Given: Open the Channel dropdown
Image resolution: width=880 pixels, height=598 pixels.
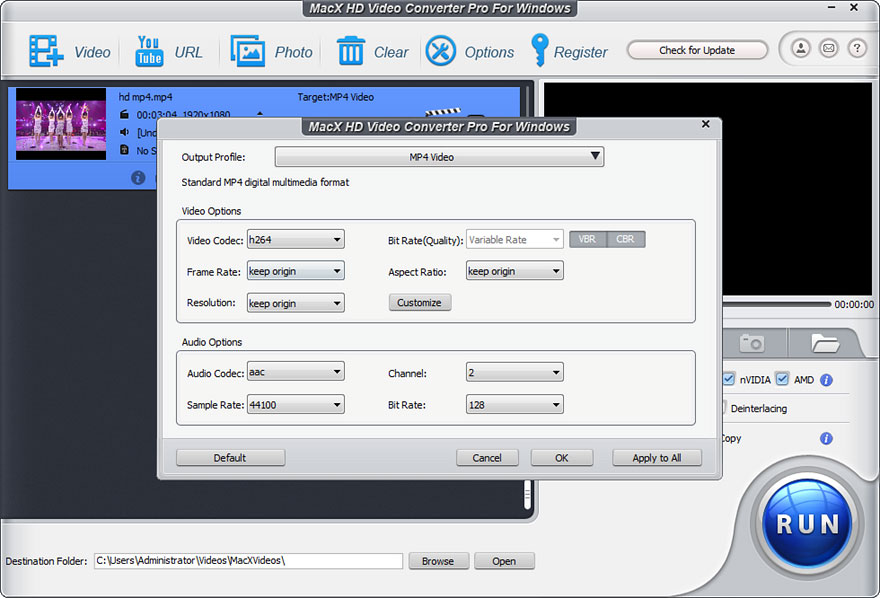Looking at the screenshot, I should [514, 372].
